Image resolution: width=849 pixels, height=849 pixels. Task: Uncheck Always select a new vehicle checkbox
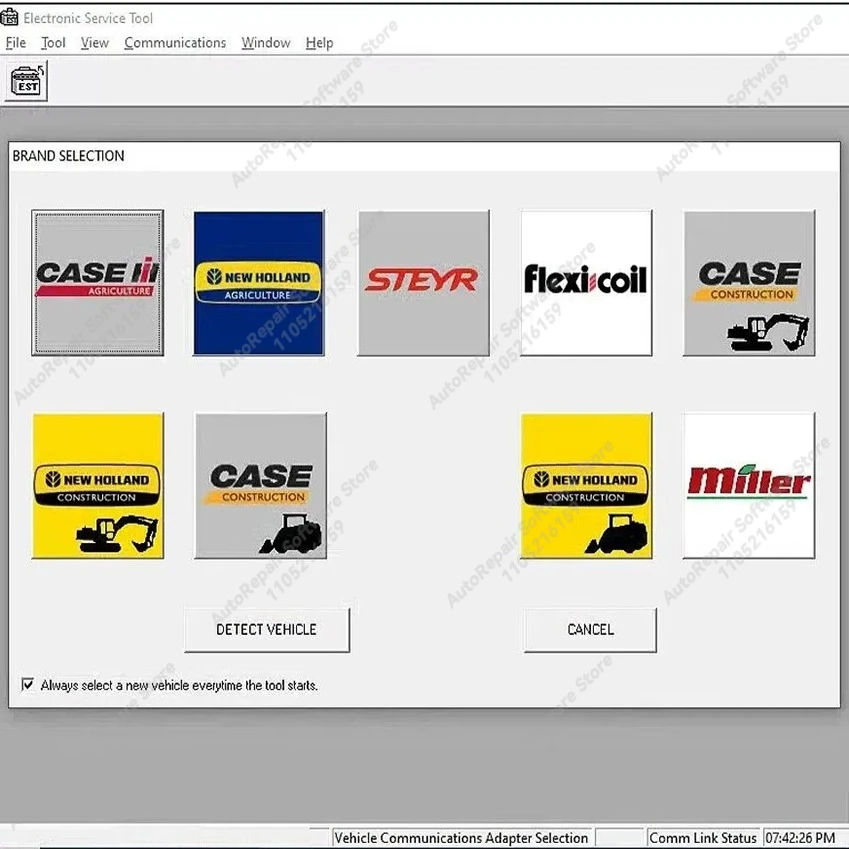click(27, 685)
